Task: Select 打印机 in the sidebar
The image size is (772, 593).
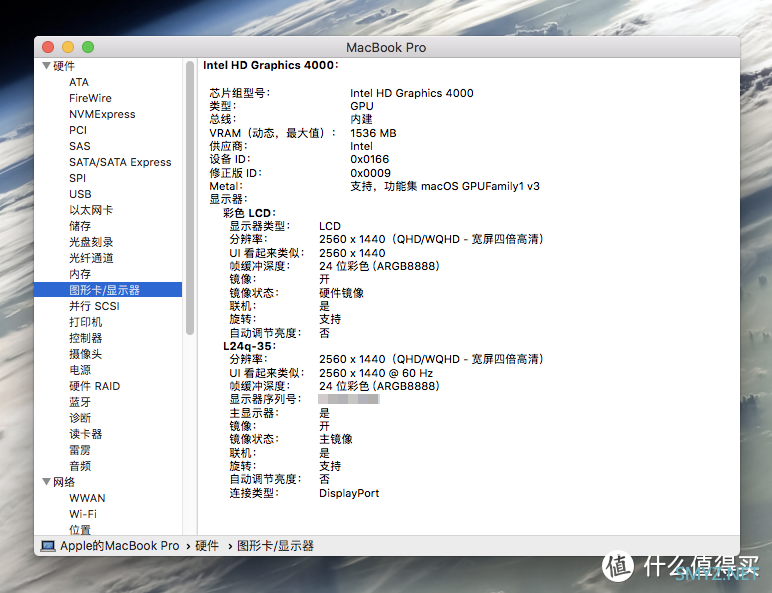Action: click(x=86, y=322)
